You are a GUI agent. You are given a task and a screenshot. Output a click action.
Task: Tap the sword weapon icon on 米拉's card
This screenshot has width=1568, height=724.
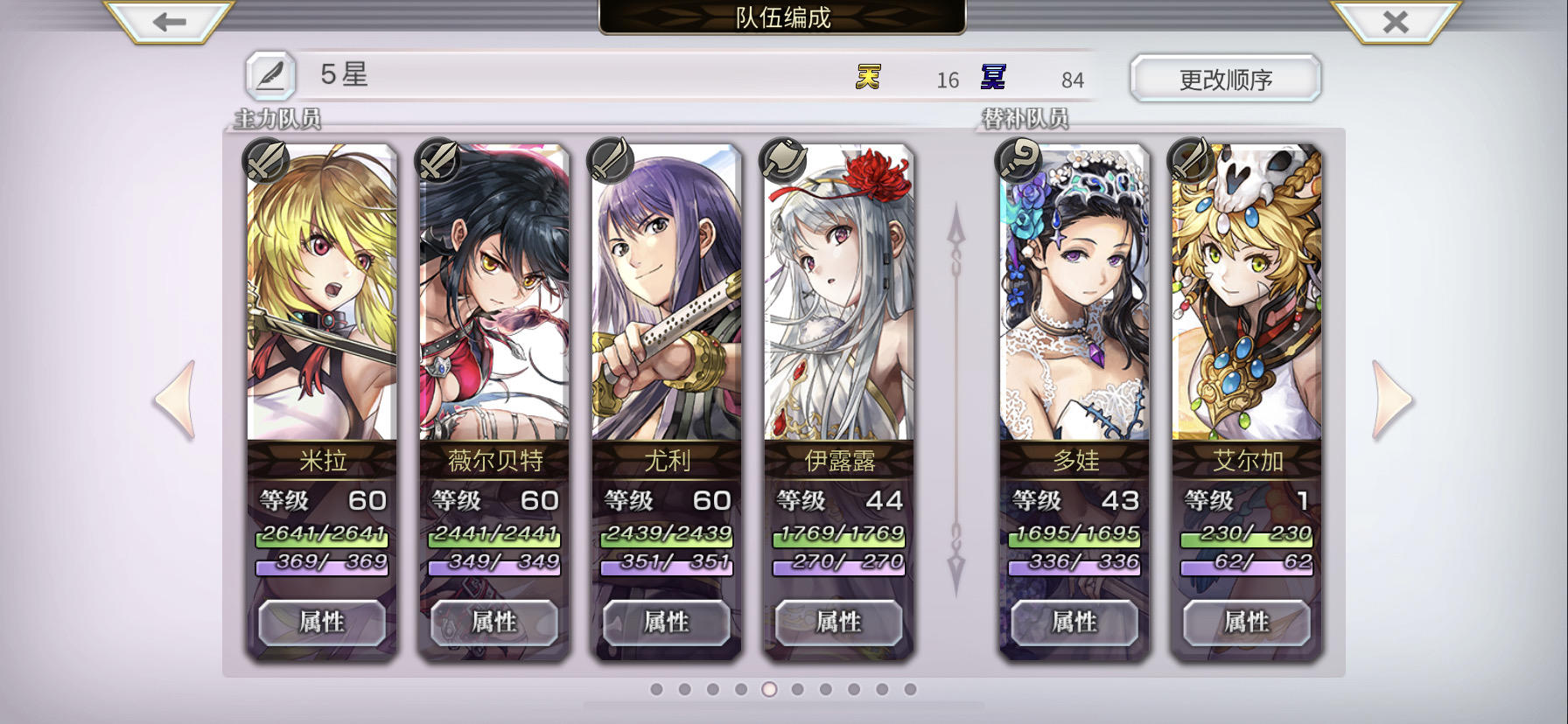[266, 160]
